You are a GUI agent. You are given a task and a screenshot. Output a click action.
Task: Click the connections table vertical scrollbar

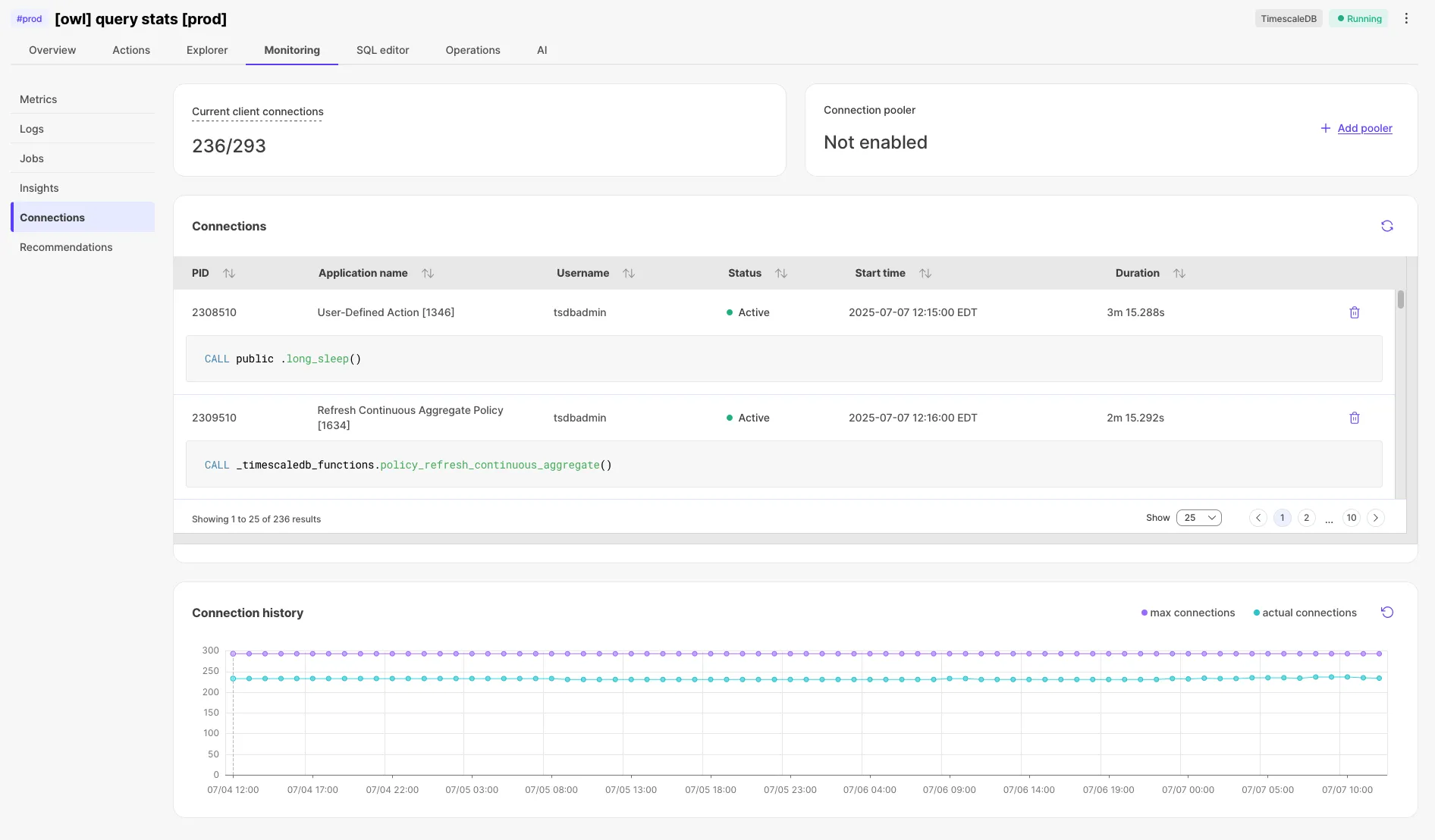tap(1400, 299)
